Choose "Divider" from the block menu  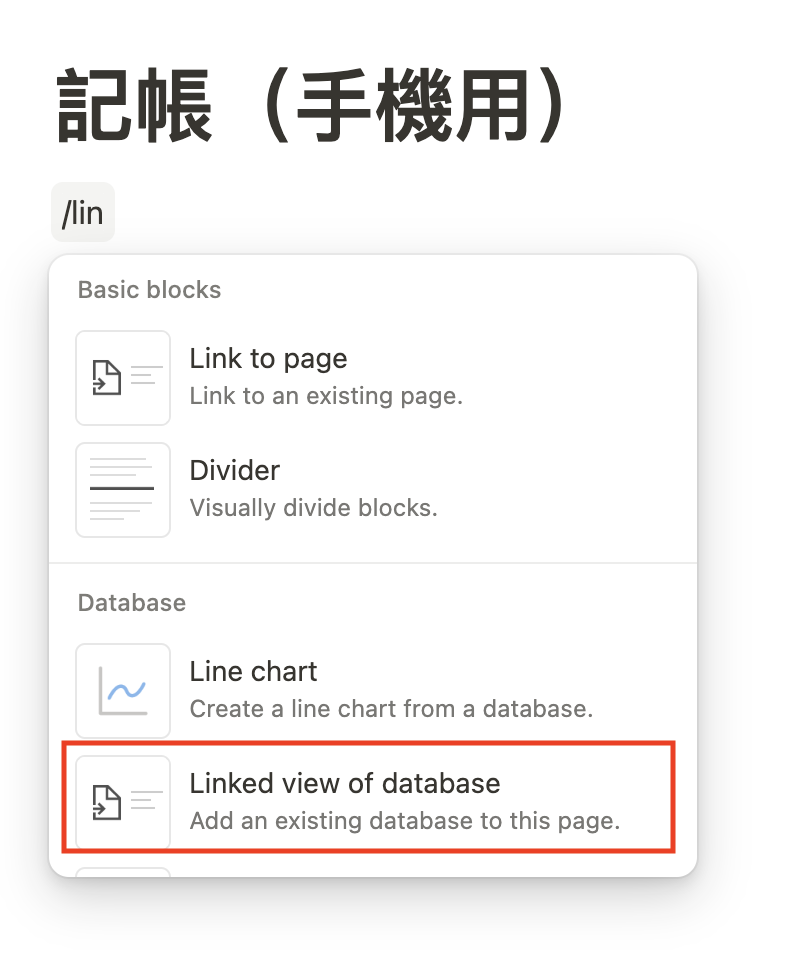[x=235, y=471]
